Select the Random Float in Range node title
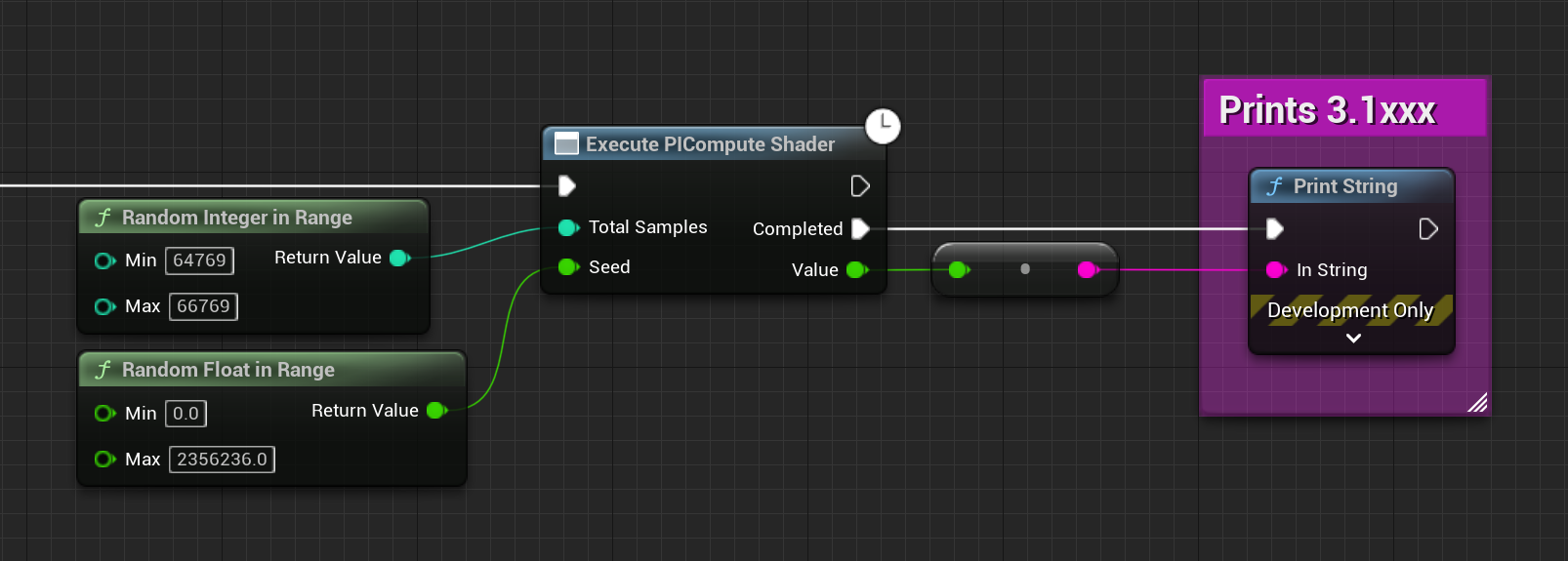This screenshot has width=1568, height=561. 228,370
